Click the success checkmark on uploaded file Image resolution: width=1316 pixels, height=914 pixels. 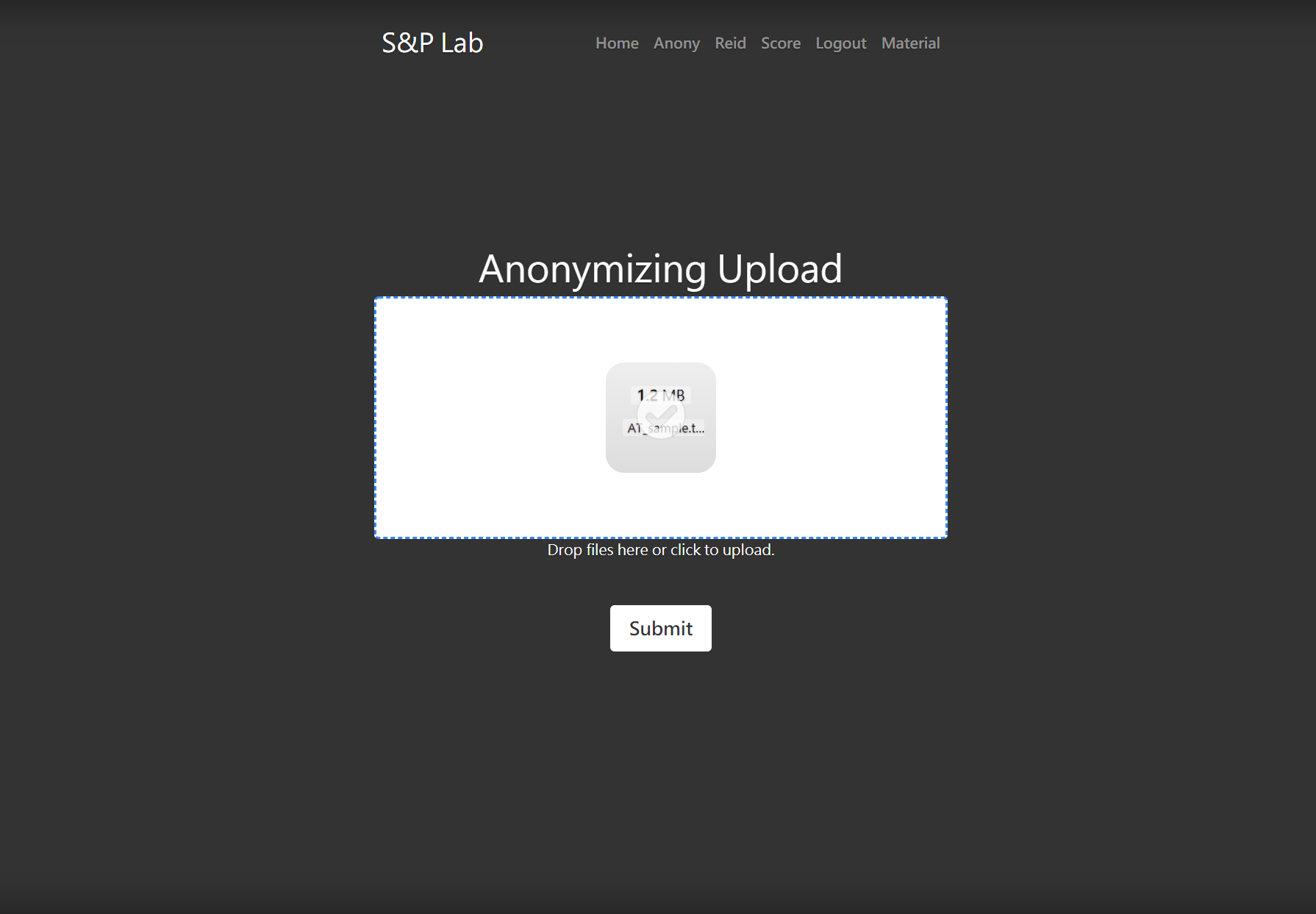point(661,415)
